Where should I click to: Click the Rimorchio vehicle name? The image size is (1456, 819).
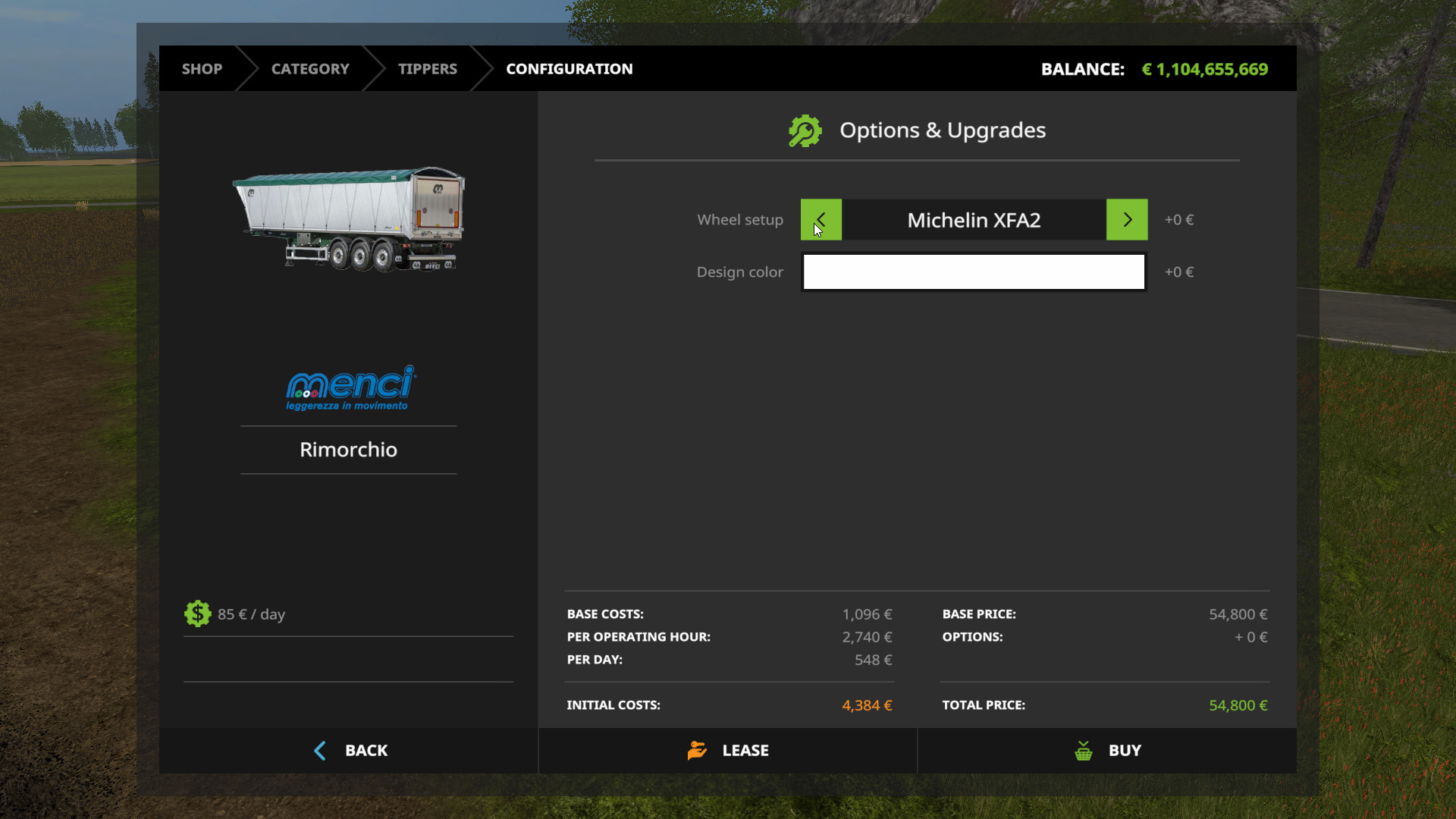[349, 450]
